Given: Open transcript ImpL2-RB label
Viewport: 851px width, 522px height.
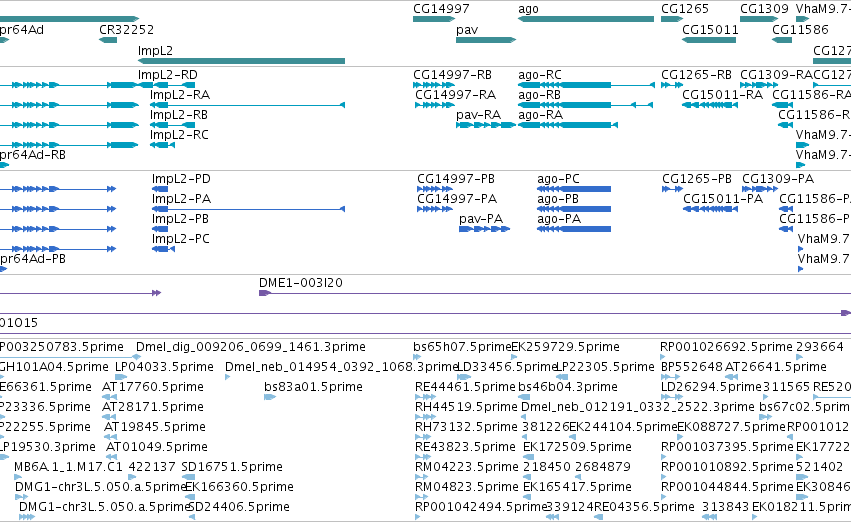Looking at the screenshot, I should pyautogui.click(x=179, y=115).
